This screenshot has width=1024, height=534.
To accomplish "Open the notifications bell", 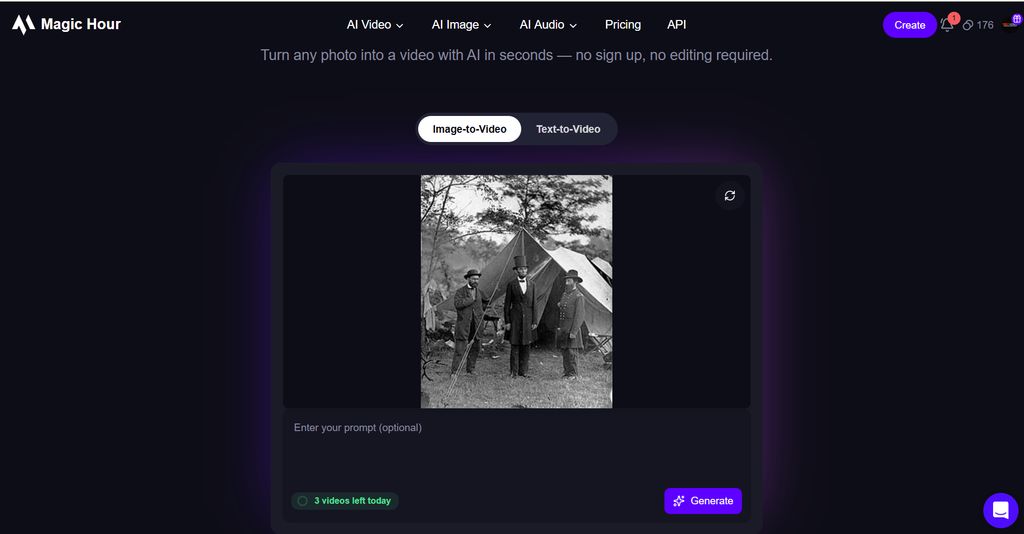I will [948, 24].
